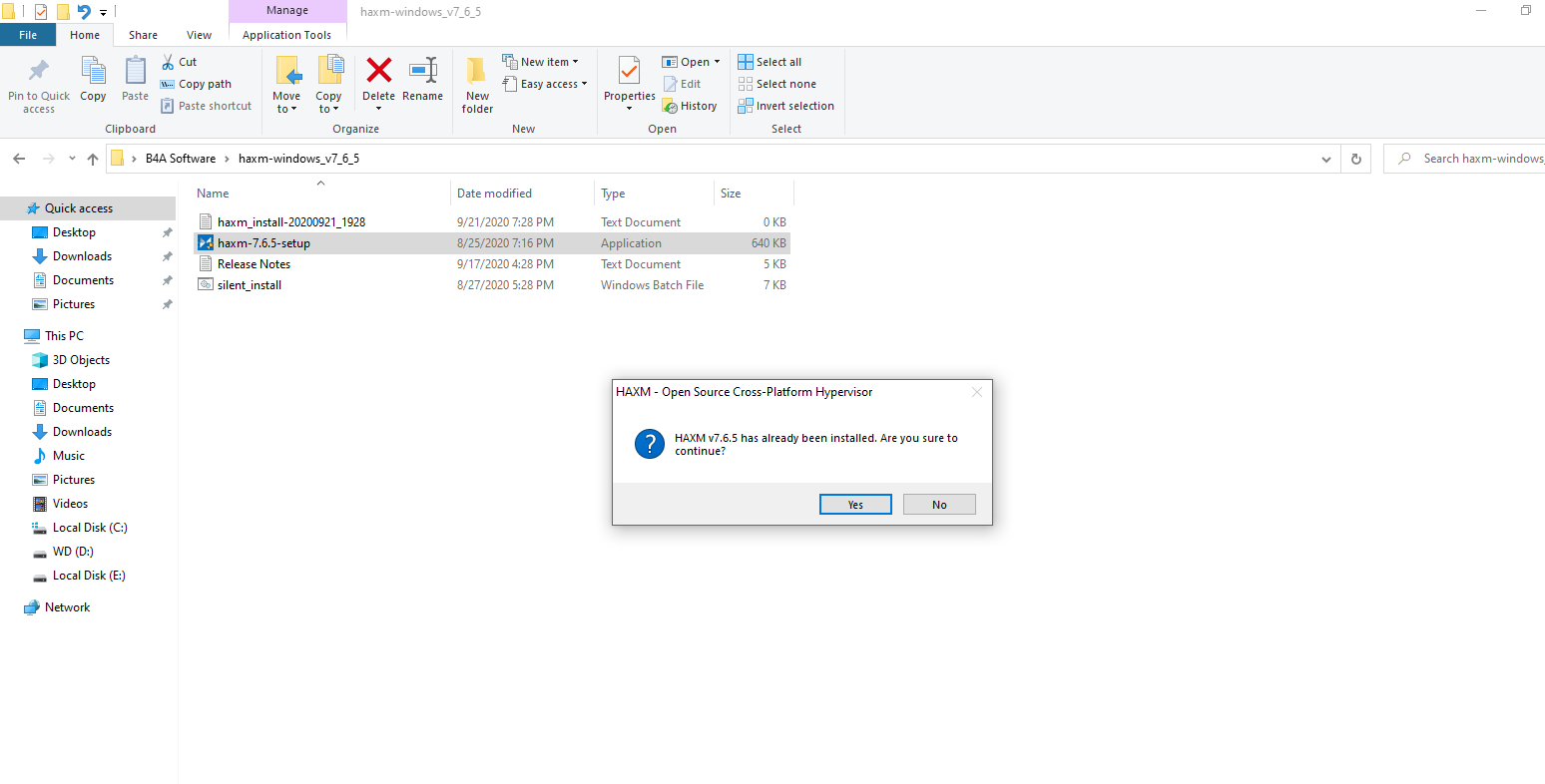Switch to the Home ribbon tab
The width and height of the screenshot is (1545, 784).
(85, 35)
